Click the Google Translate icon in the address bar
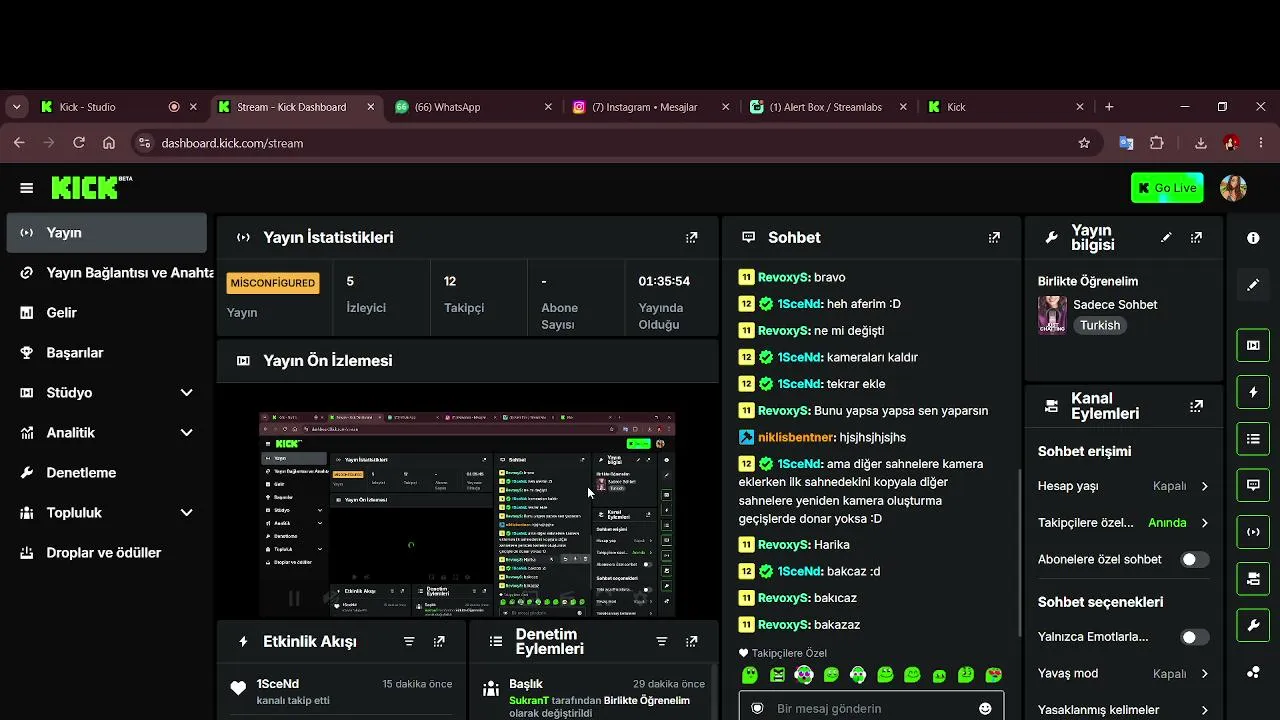Image resolution: width=1280 pixels, height=720 pixels. point(1126,143)
